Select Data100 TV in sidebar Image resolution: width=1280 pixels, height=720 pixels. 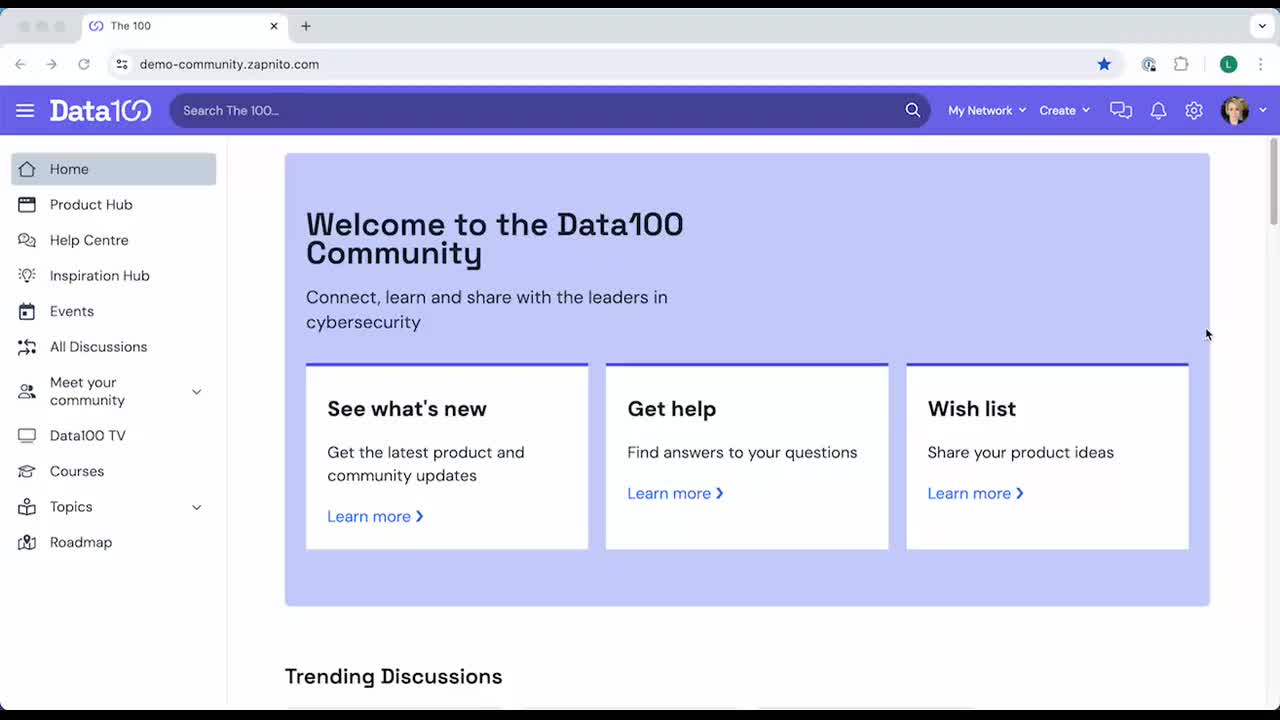(x=88, y=436)
